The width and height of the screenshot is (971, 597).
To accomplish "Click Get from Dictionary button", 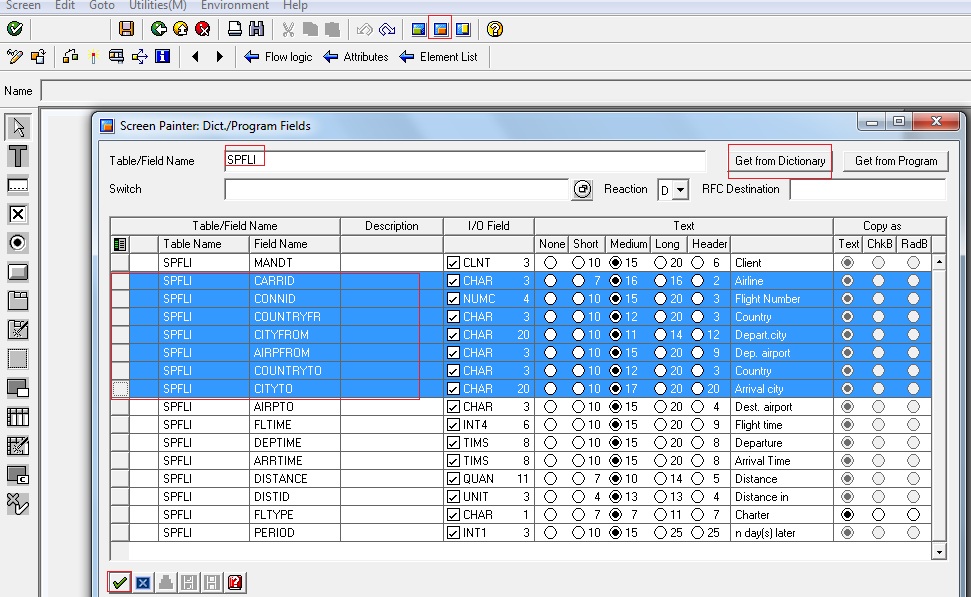I will (780, 161).
